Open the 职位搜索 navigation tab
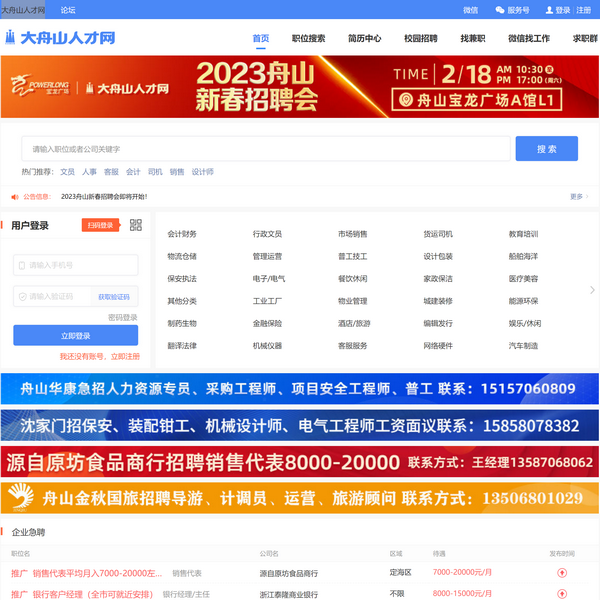Image resolution: width=600 pixels, height=600 pixels. coord(308,38)
